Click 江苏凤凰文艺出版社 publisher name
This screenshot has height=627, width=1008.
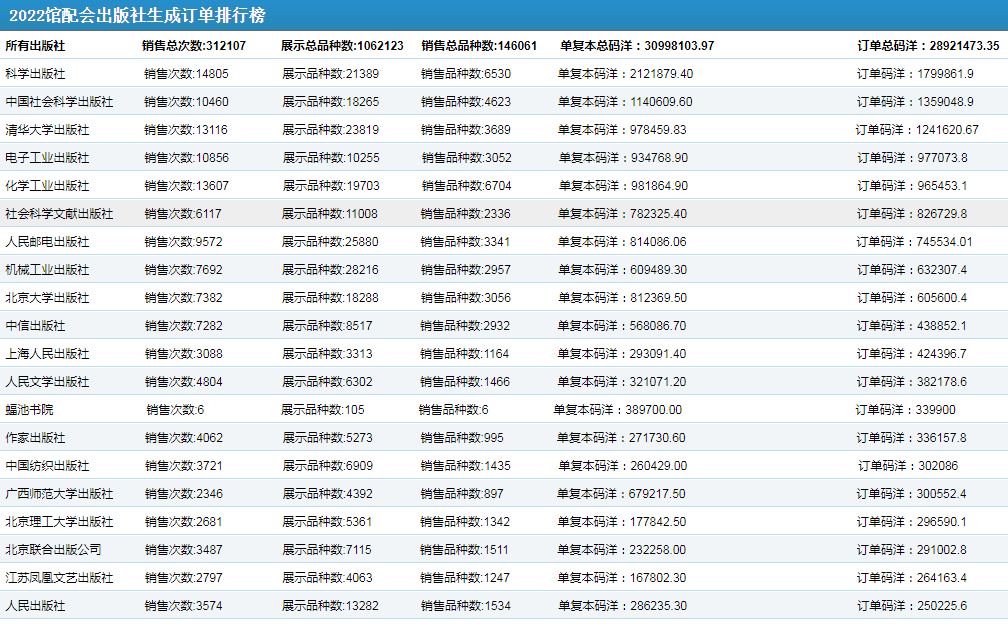[x=59, y=578]
